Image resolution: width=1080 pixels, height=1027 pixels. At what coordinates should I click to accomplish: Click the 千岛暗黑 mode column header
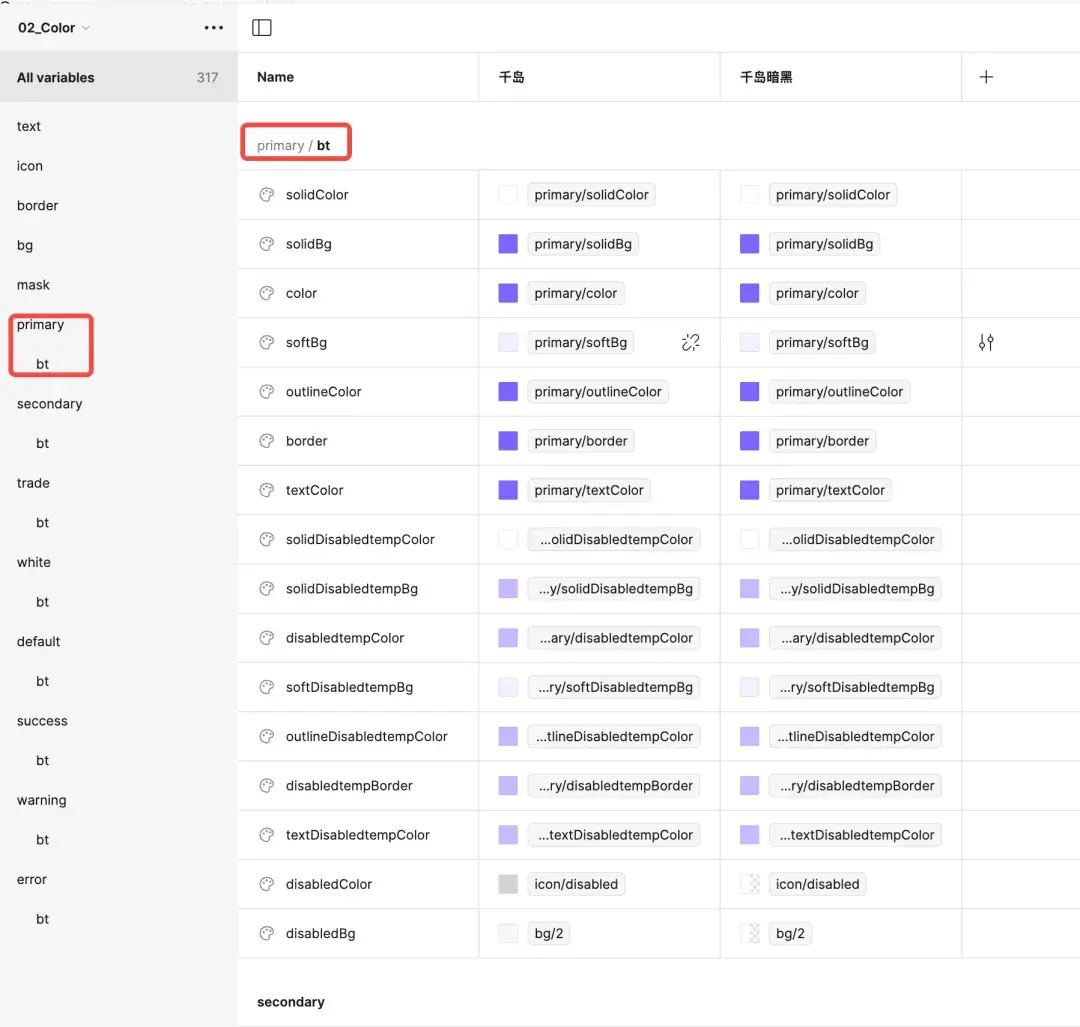pos(766,77)
